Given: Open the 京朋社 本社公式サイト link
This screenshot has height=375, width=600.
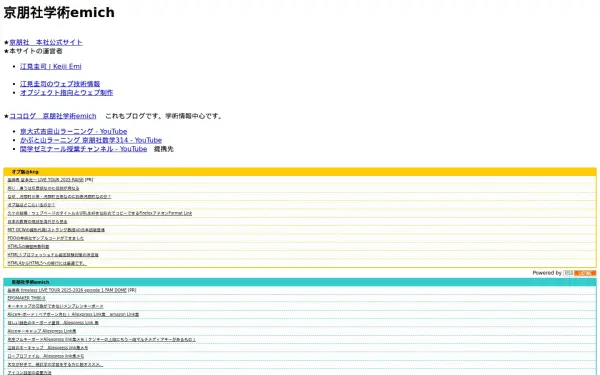Looking at the screenshot, I should (46, 42).
